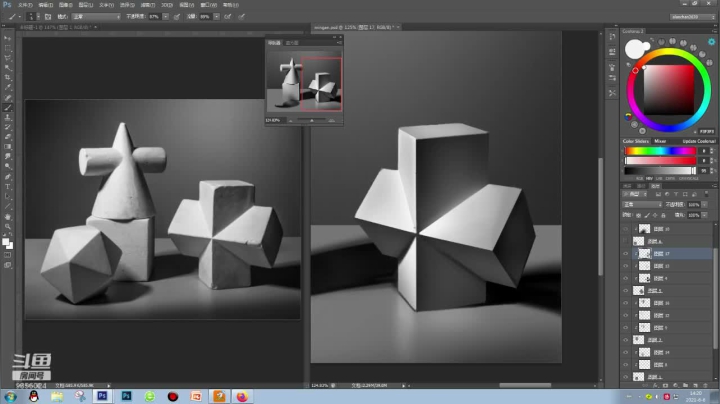Select the Quick Selection tool
The image size is (720, 404).
(8, 68)
